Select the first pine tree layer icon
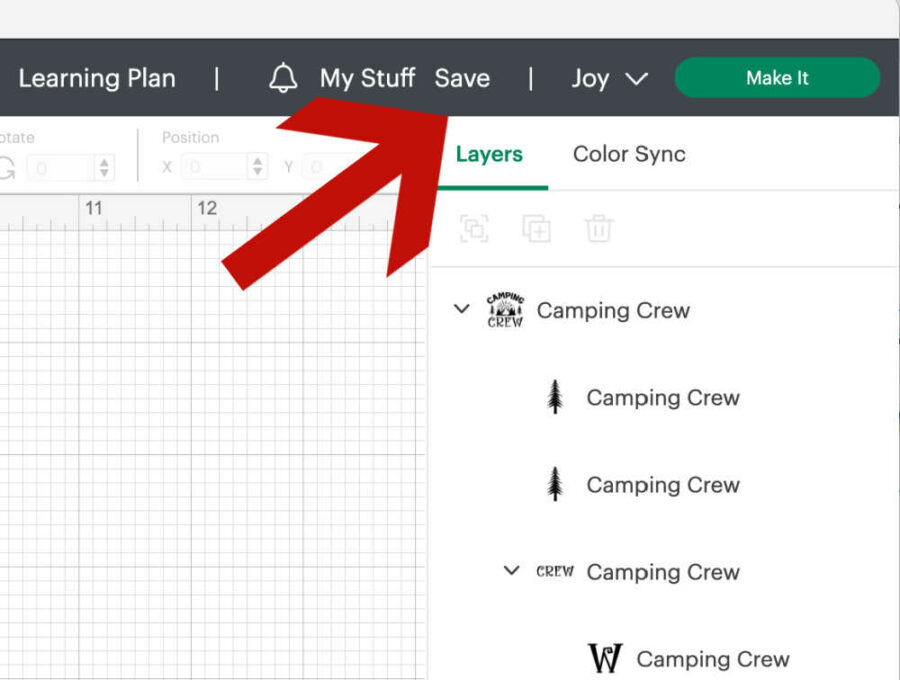The width and height of the screenshot is (900, 680). (555, 397)
